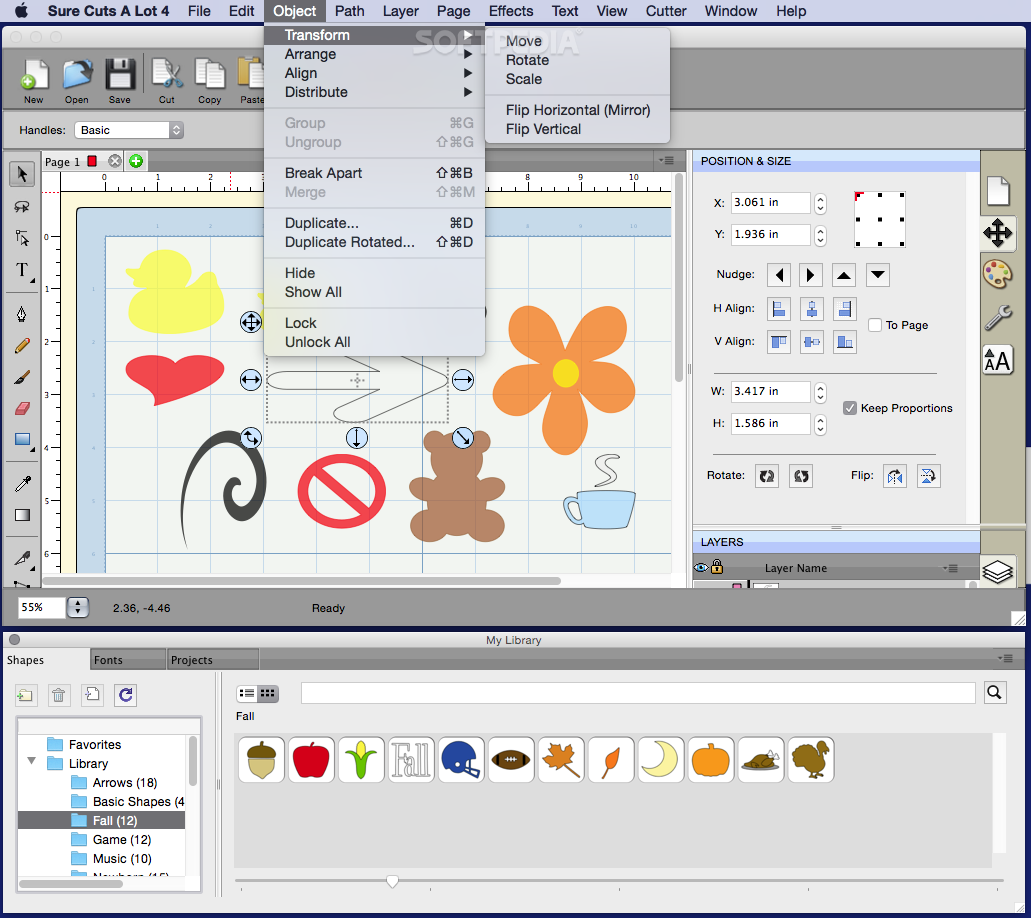
Task: Nudge selection up arrow button
Action: coord(844,275)
